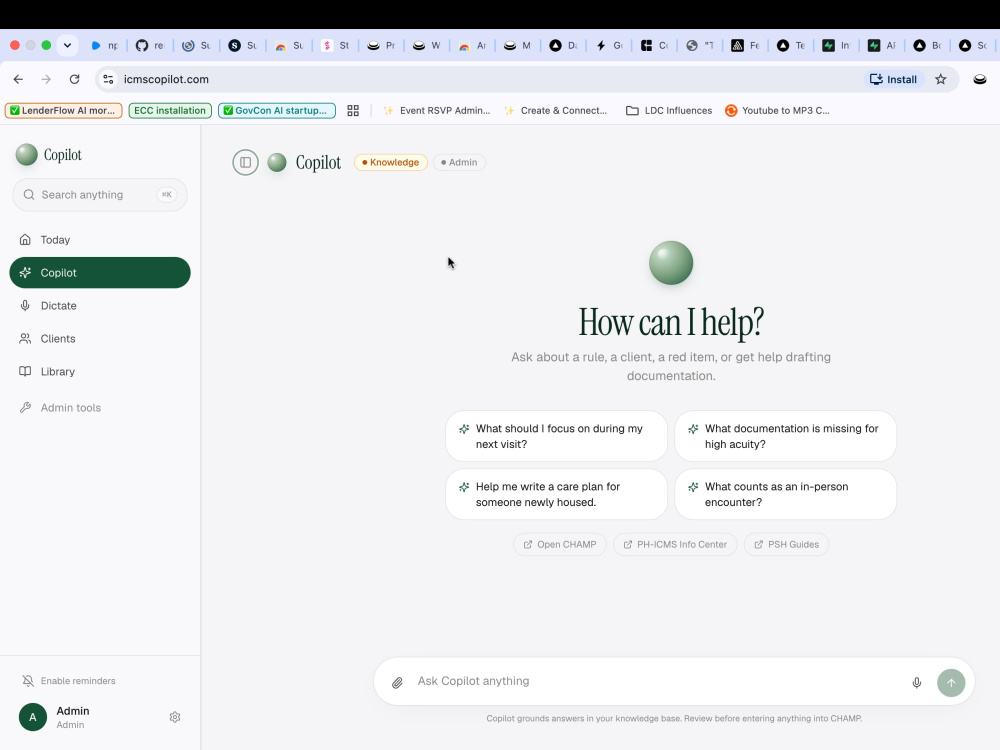Open site information icon in address bar
The width and height of the screenshot is (1000, 750).
pyautogui.click(x=108, y=79)
